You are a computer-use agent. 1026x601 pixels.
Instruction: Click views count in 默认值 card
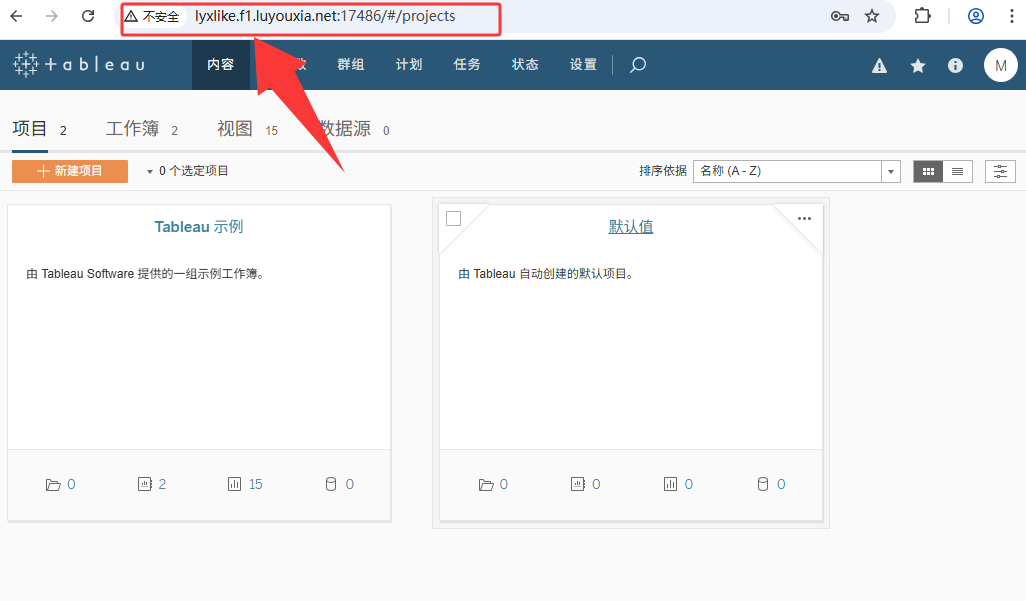pos(679,484)
